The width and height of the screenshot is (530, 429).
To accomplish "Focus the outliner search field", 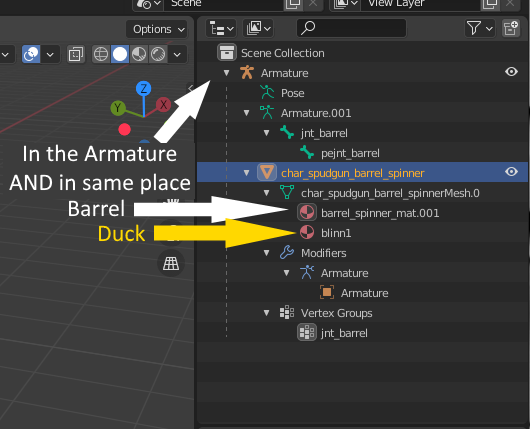I will (352, 28).
